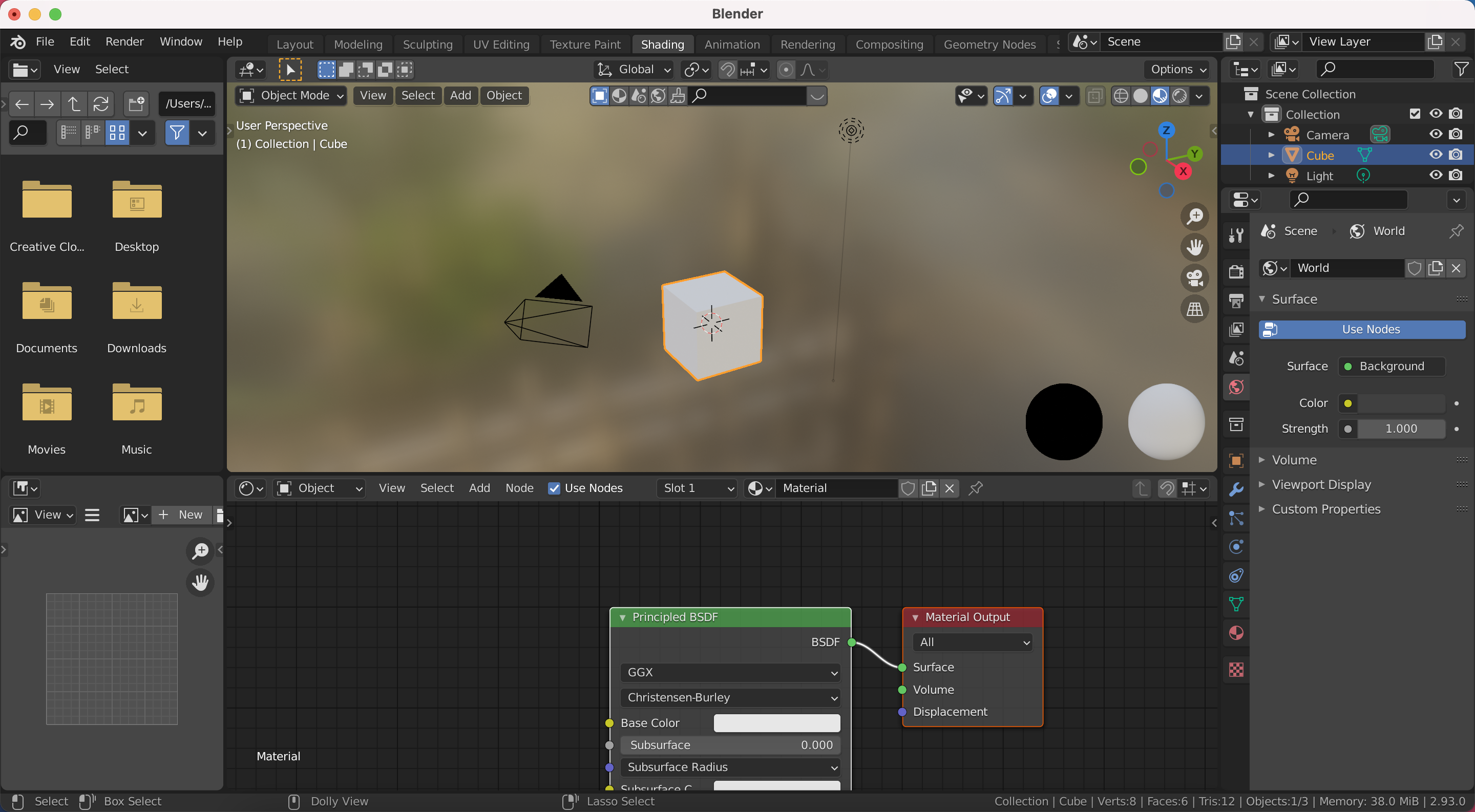Pin the node editor material
1475x812 pixels.
coord(976,488)
